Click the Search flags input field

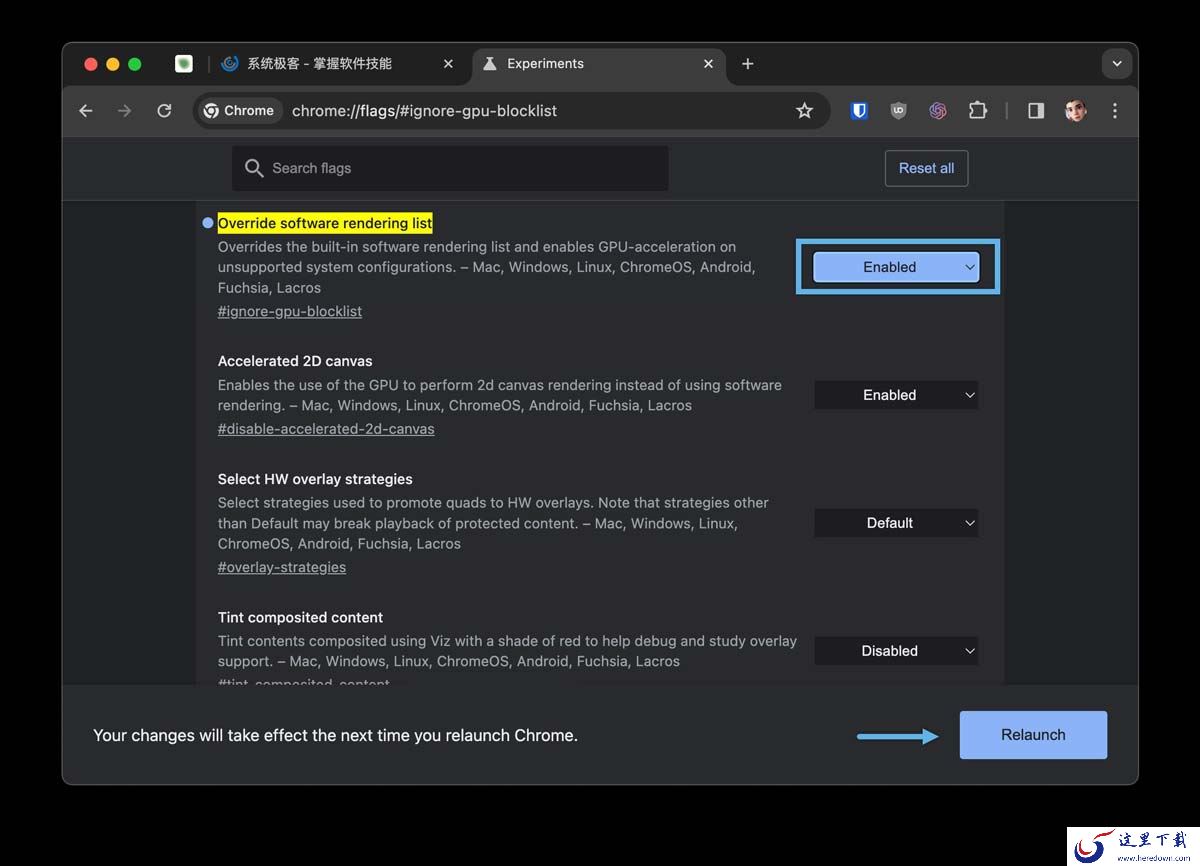450,168
